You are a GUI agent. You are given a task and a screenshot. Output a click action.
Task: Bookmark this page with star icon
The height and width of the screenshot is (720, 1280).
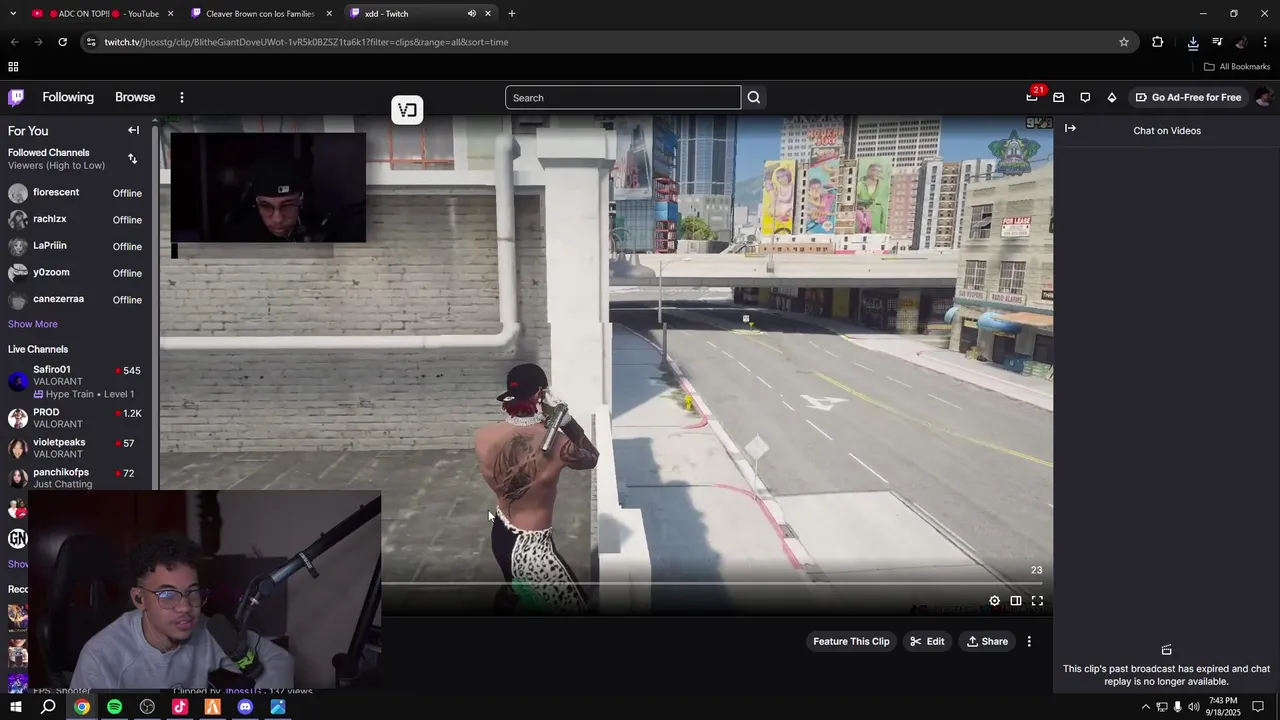point(1124,42)
